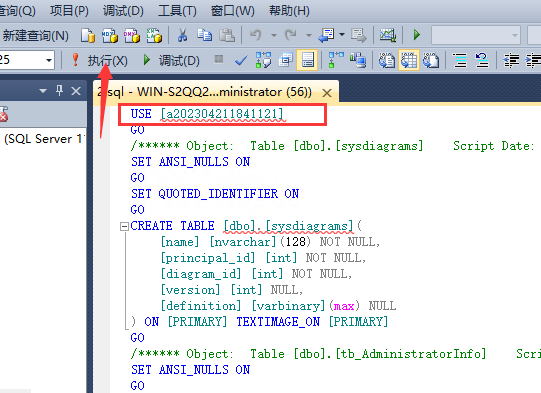
Task: Click the [principal_id] [int] NOT NULL line
Action: tap(263, 258)
